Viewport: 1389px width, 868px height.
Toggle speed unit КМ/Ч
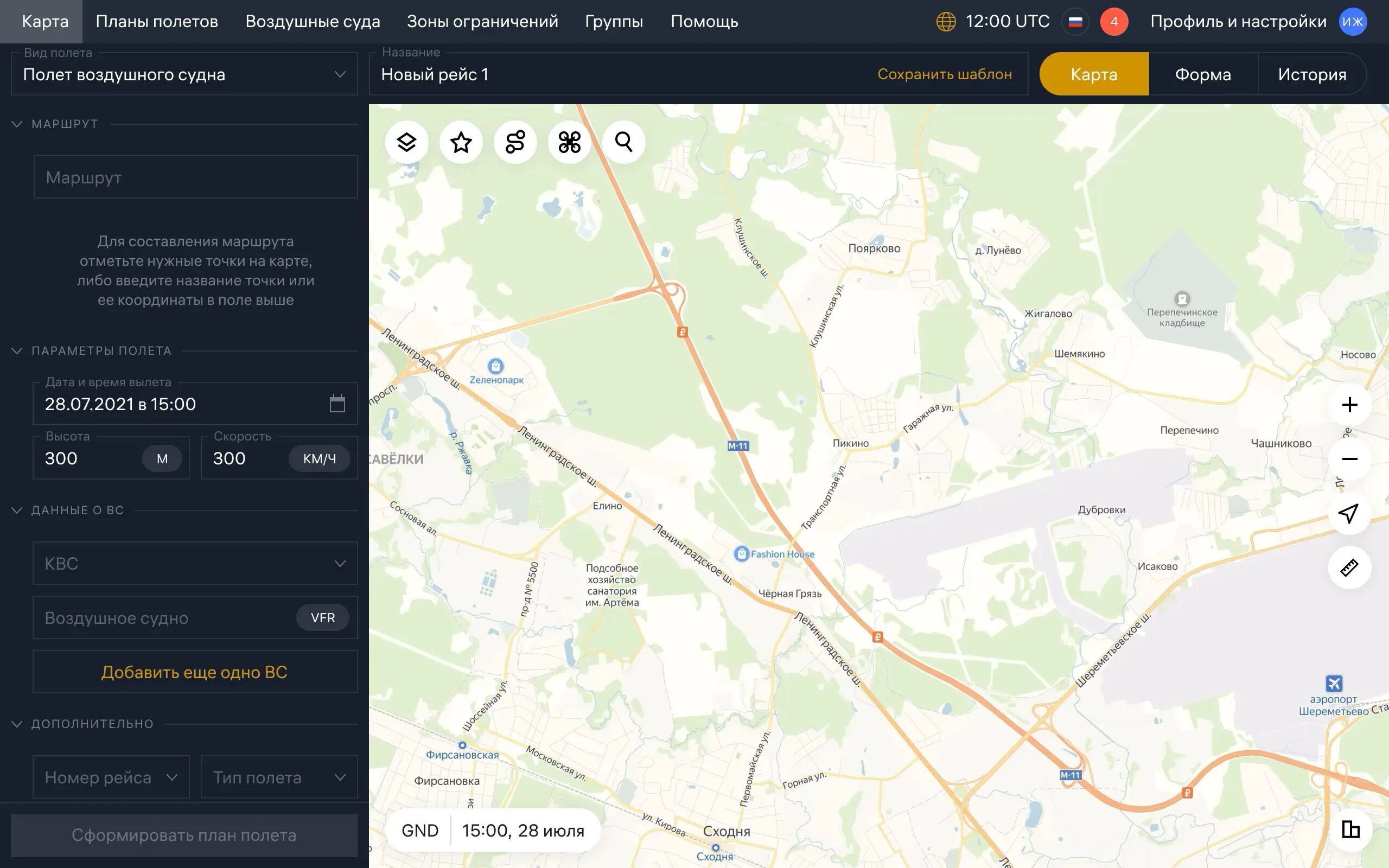coord(319,459)
